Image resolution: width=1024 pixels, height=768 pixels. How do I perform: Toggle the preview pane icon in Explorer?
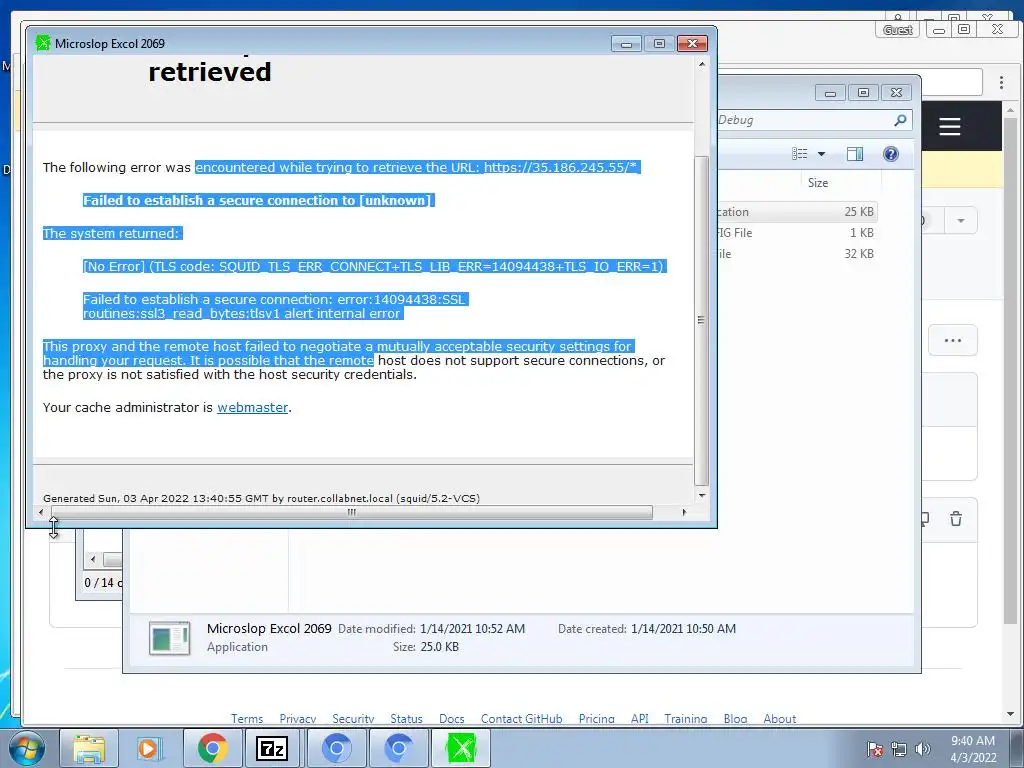click(854, 153)
